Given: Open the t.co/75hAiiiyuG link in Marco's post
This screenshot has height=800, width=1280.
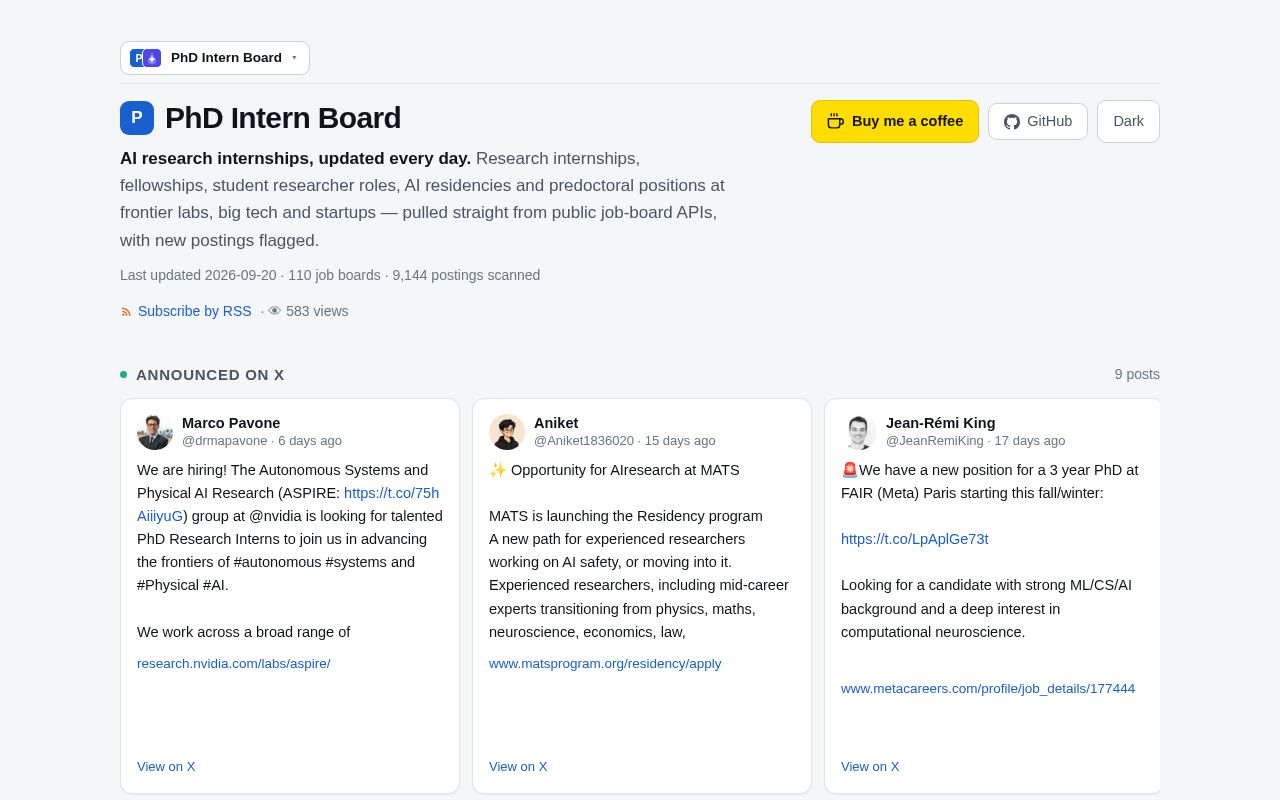Looking at the screenshot, I should click(391, 493).
